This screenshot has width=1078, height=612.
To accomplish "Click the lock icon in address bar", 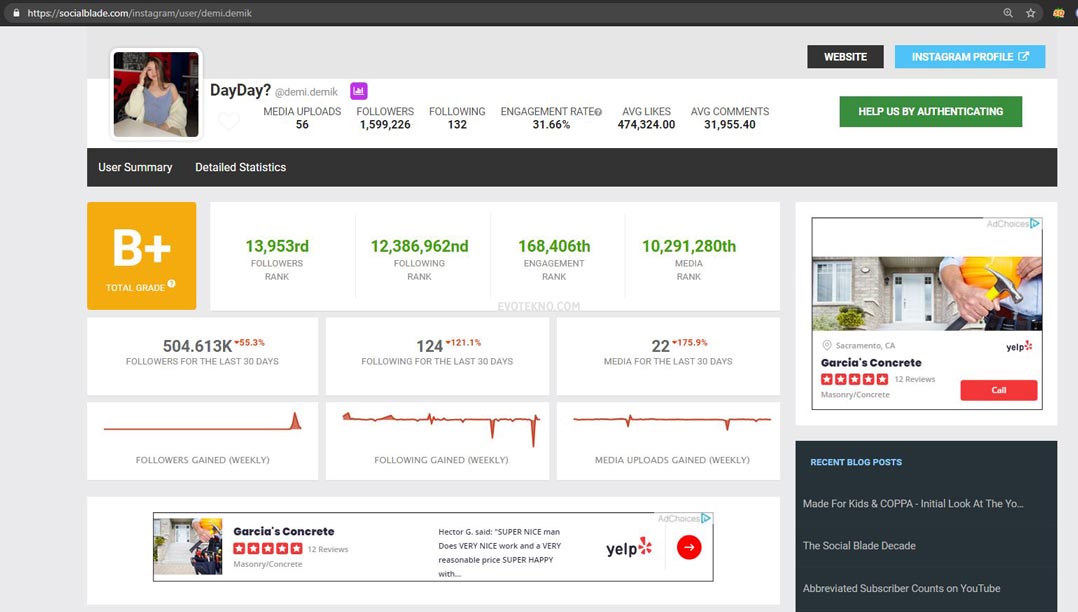I will point(16,13).
